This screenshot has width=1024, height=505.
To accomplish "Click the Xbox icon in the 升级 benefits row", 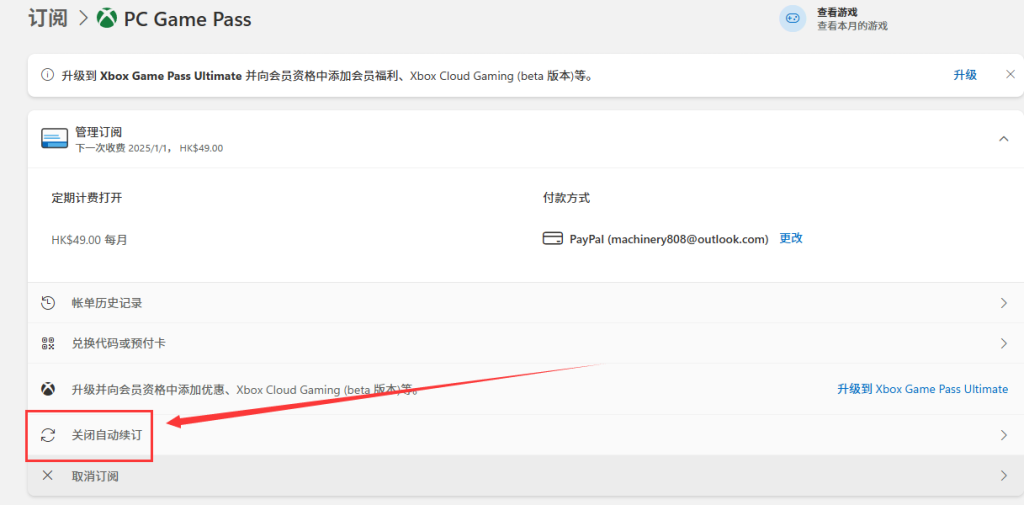I will 47,389.
